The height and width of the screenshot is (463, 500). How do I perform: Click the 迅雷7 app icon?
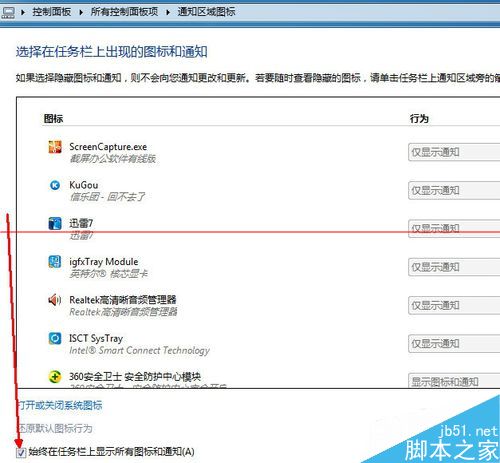[x=55, y=223]
